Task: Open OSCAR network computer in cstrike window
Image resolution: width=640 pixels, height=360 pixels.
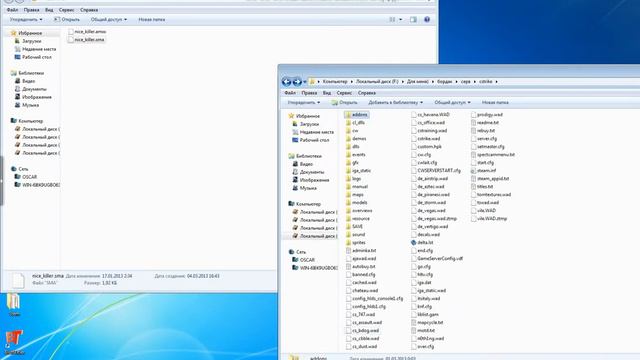Action: pos(303,260)
